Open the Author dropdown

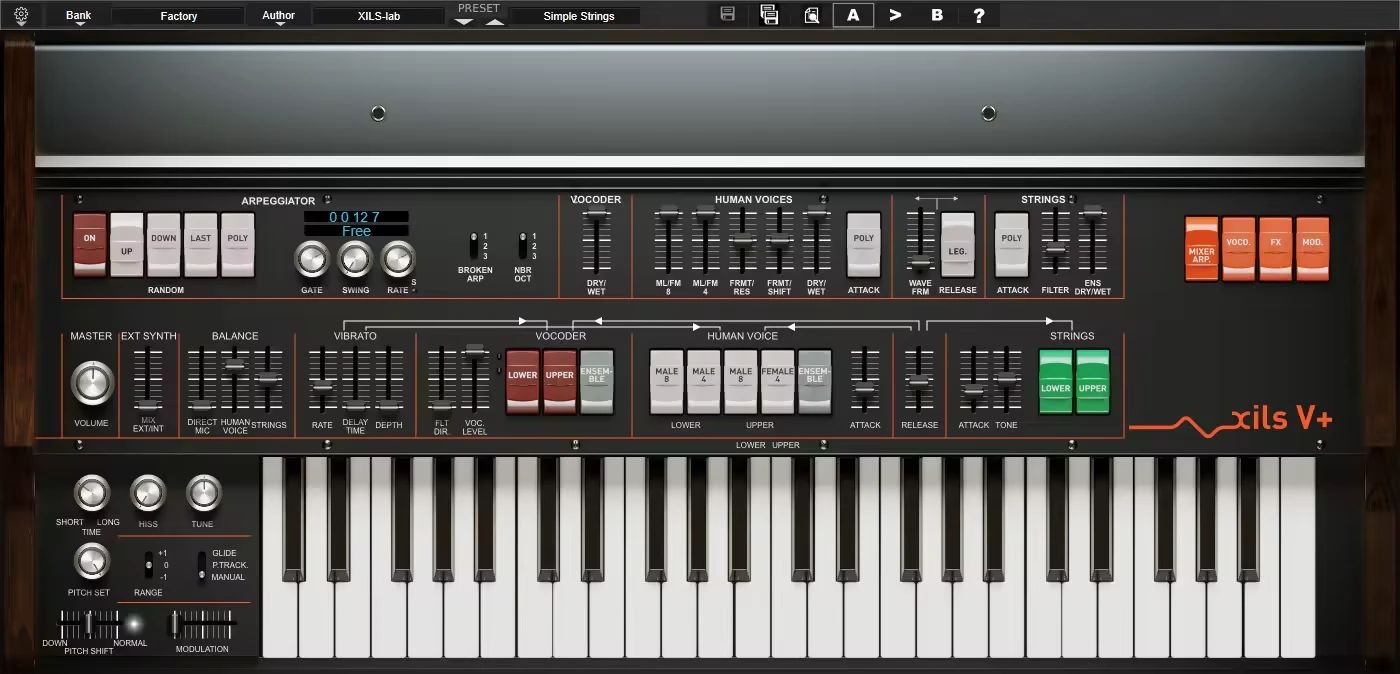[279, 16]
